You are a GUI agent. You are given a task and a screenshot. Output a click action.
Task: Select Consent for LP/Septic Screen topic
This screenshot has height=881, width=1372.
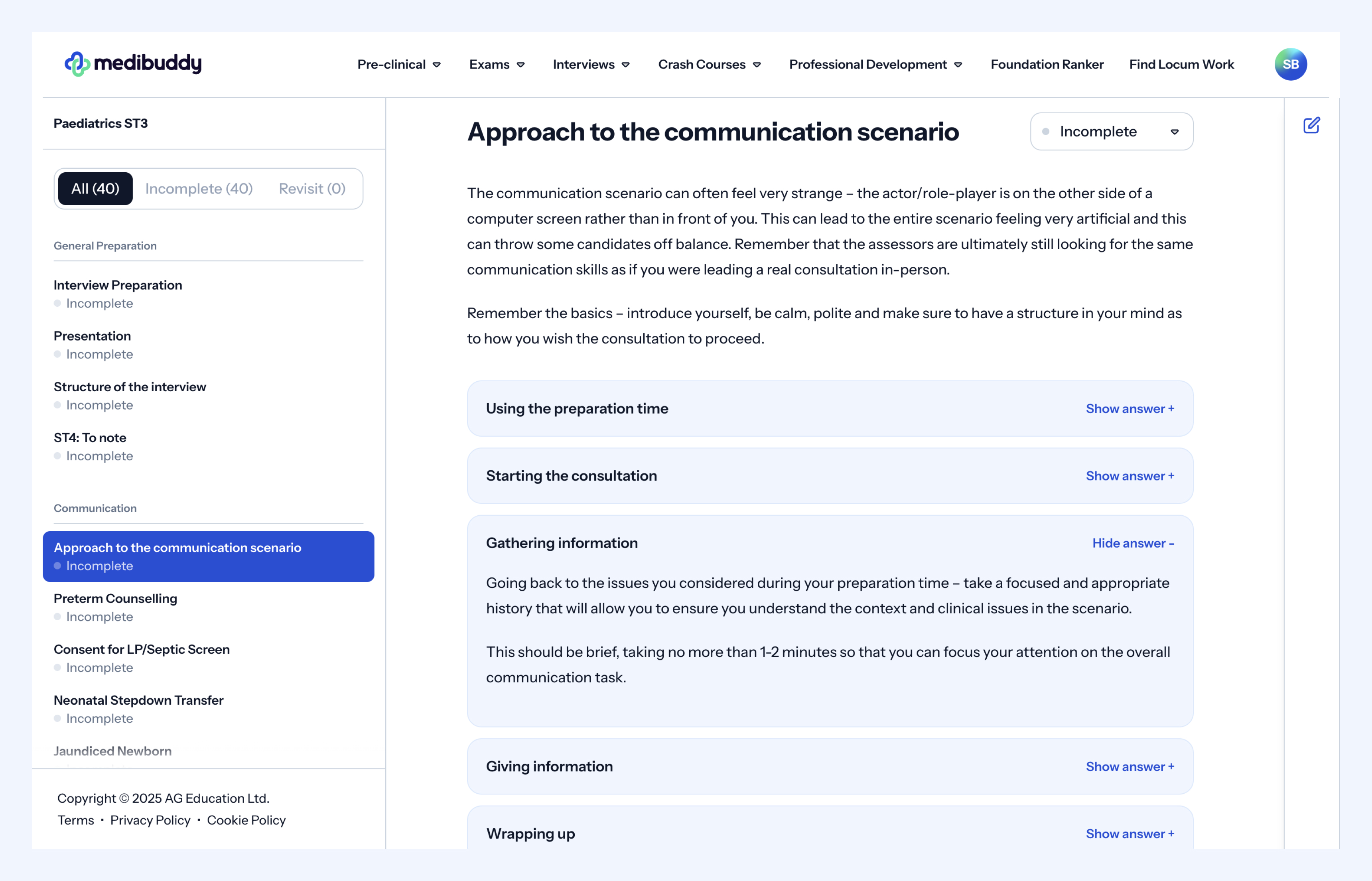(141, 649)
